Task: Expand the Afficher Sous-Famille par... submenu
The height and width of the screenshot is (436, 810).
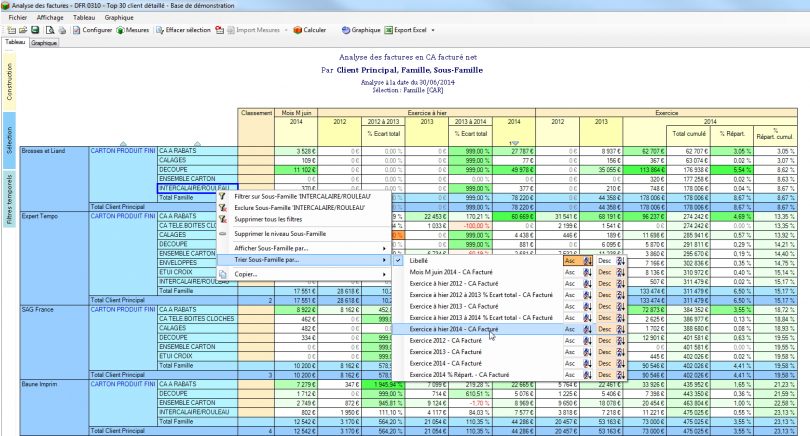Action: pyautogui.click(x=304, y=248)
